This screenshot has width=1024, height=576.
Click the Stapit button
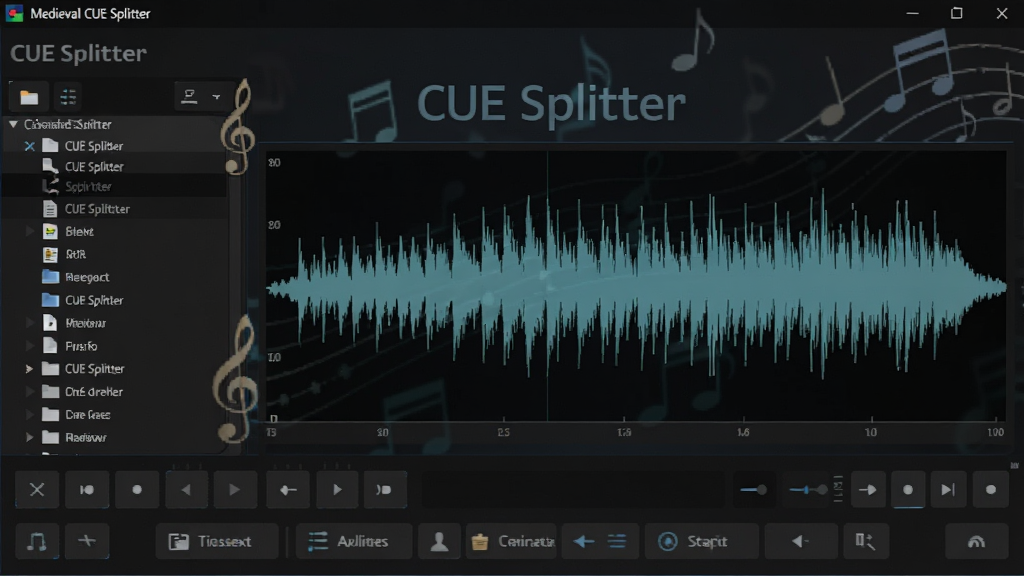pyautogui.click(x=702, y=541)
